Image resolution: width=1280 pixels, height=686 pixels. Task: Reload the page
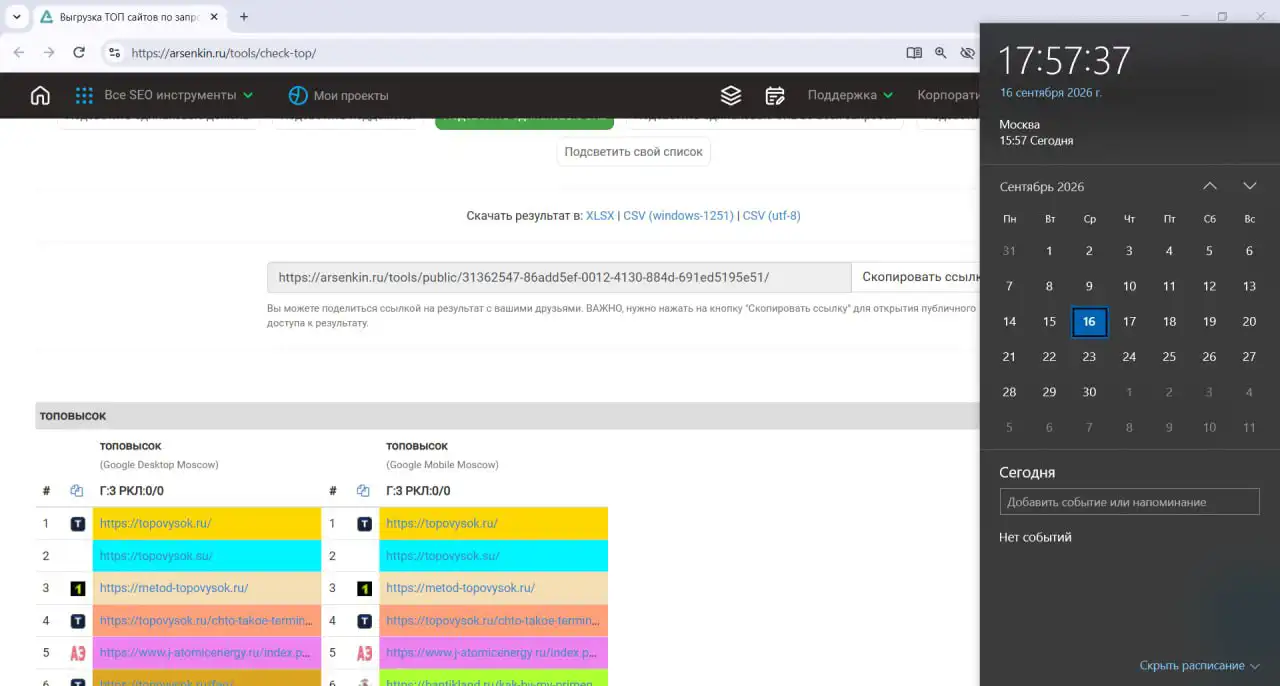tap(79, 53)
